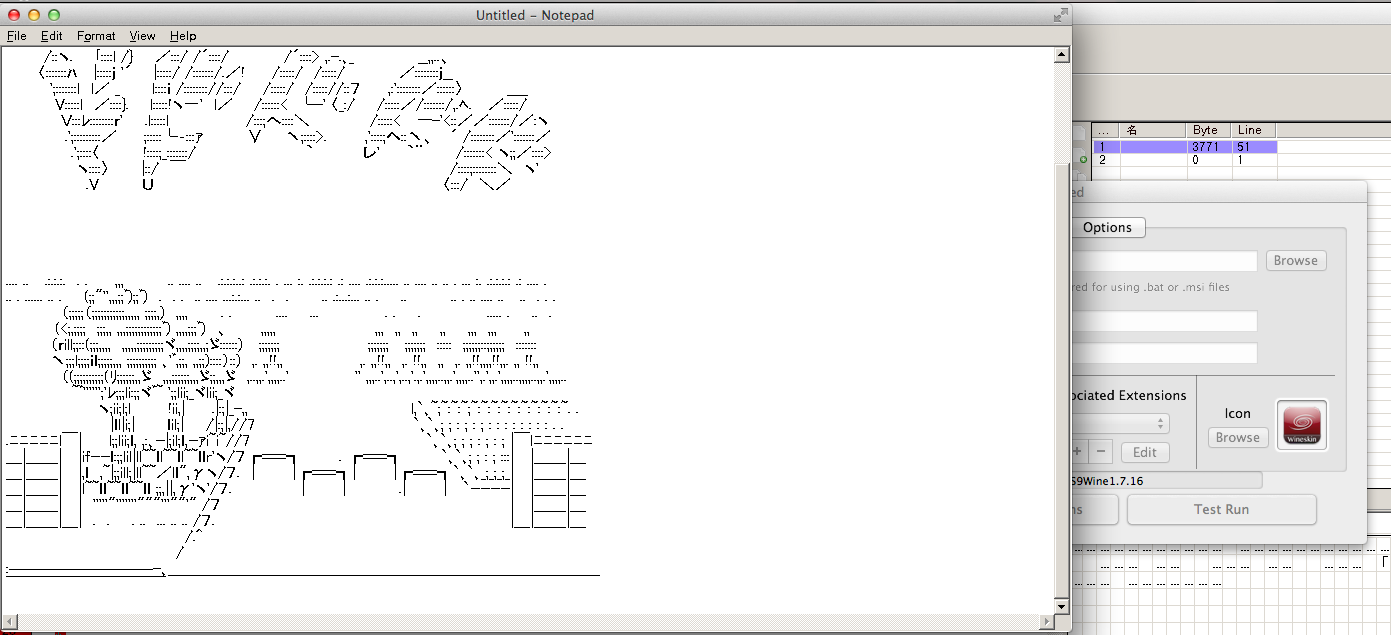Open the File menu in Notepad

(16, 36)
